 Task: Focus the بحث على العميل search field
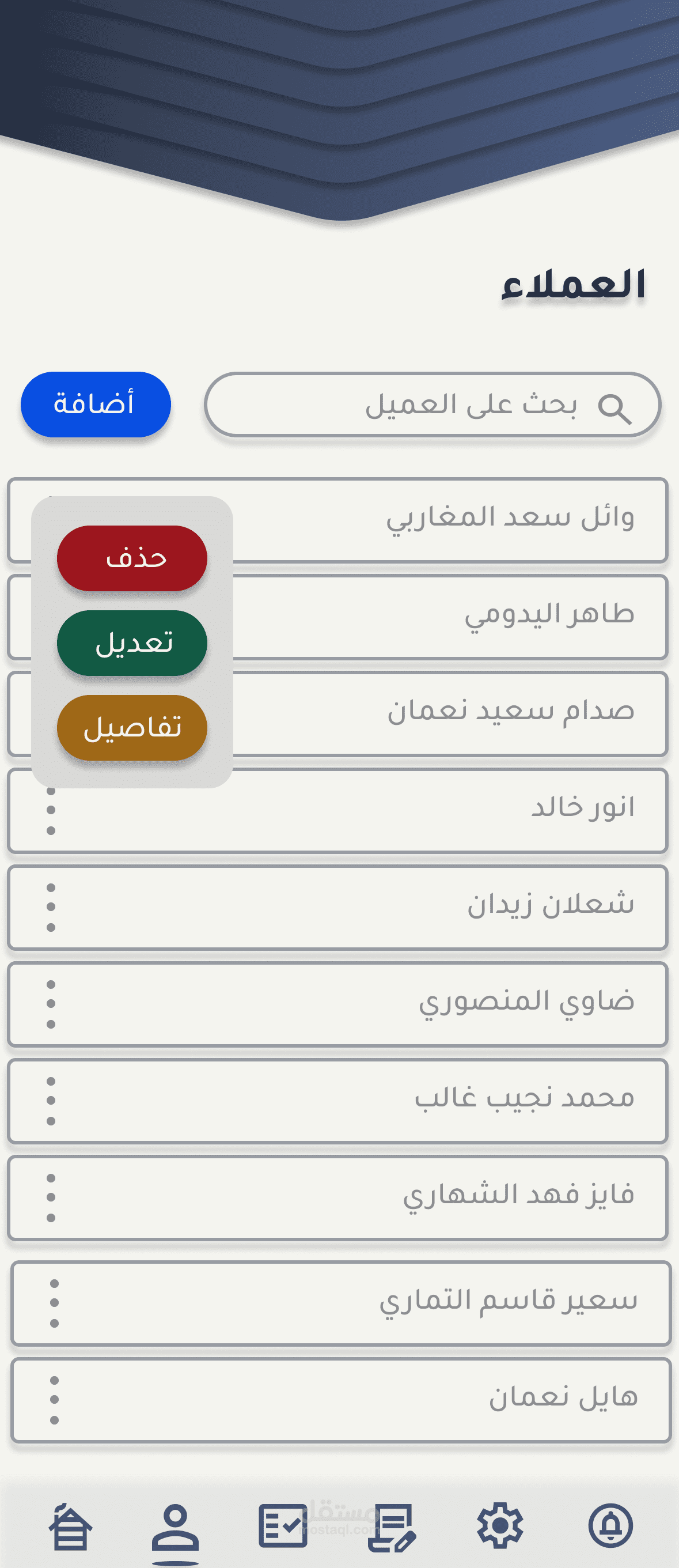(x=433, y=405)
